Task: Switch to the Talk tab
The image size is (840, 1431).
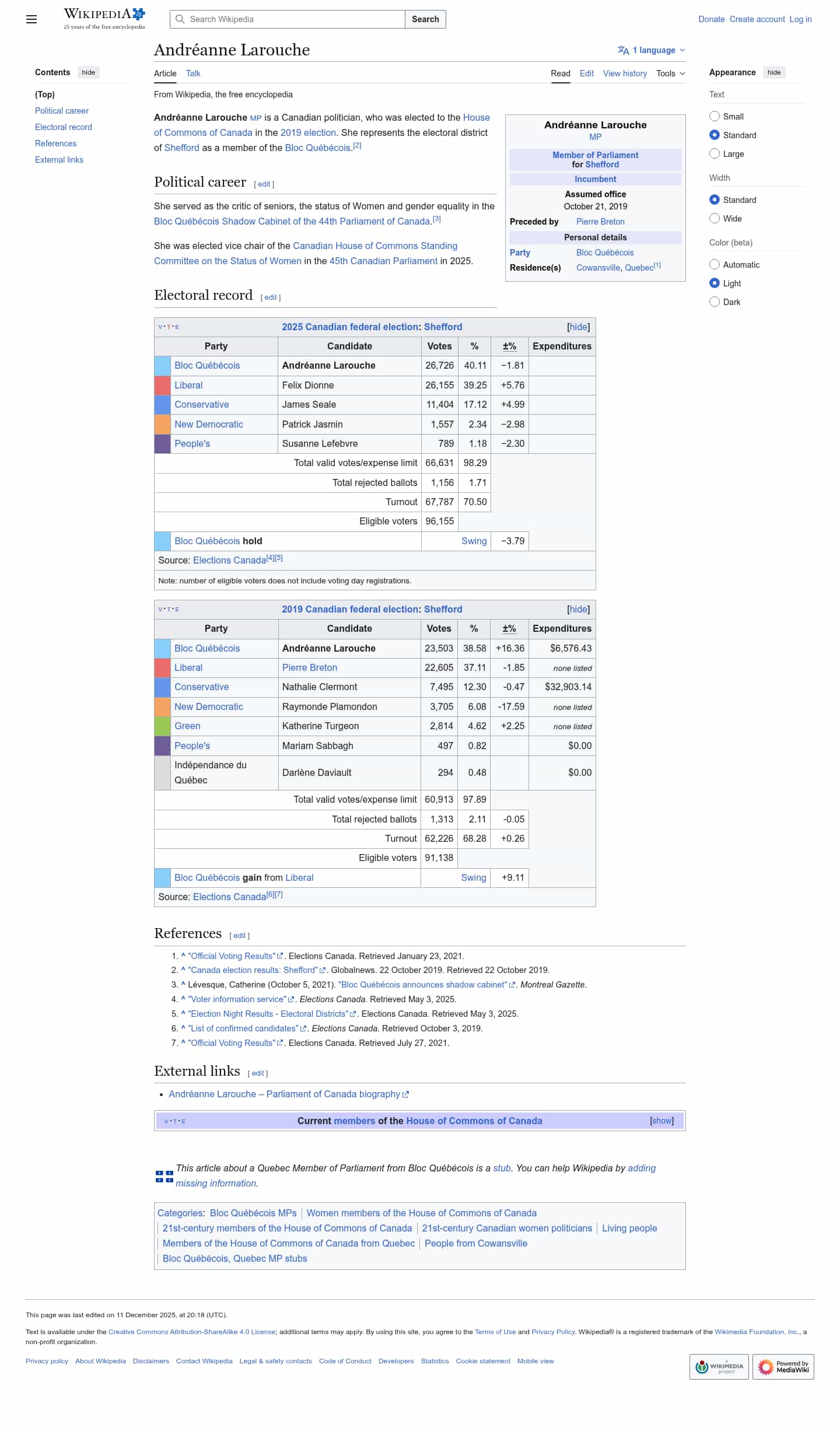Action: 193,74
